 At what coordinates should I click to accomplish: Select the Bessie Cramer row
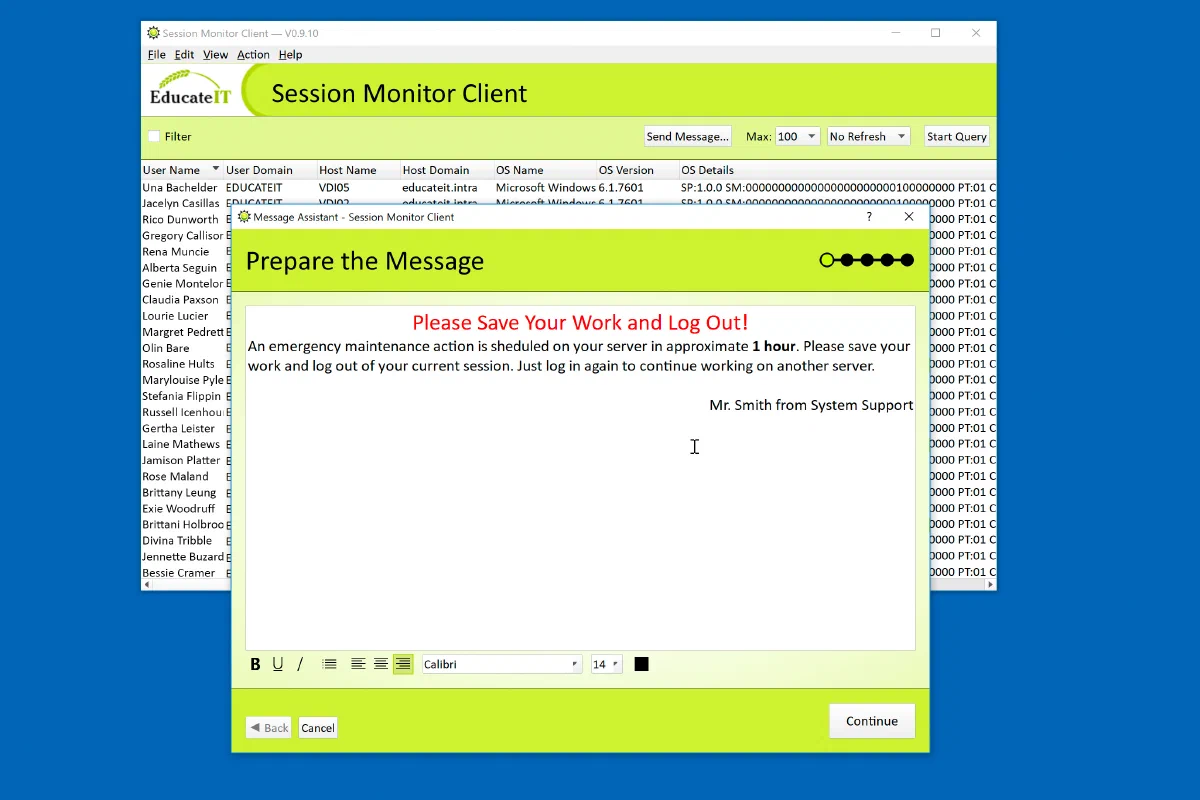(x=186, y=573)
